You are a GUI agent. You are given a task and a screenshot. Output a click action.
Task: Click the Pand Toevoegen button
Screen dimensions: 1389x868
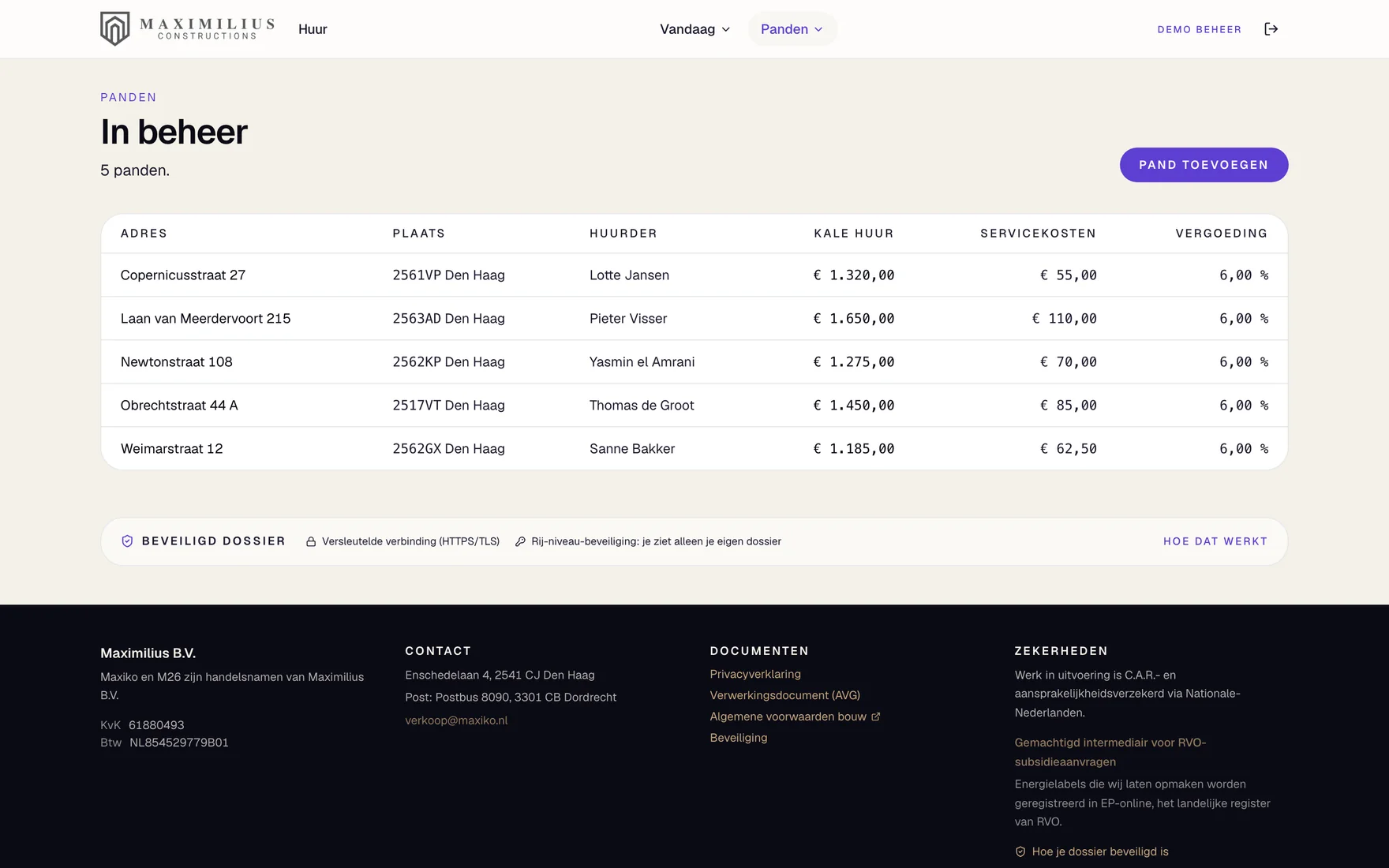pyautogui.click(x=1204, y=165)
